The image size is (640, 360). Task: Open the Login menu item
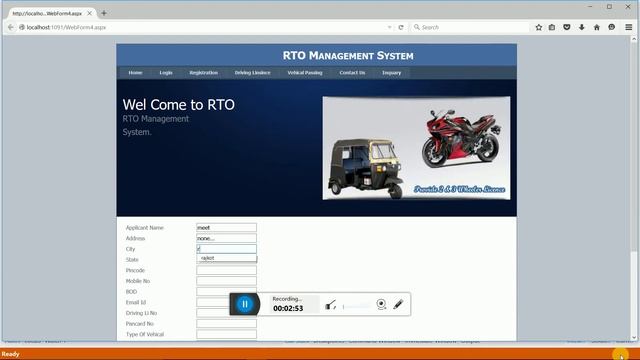(x=166, y=73)
